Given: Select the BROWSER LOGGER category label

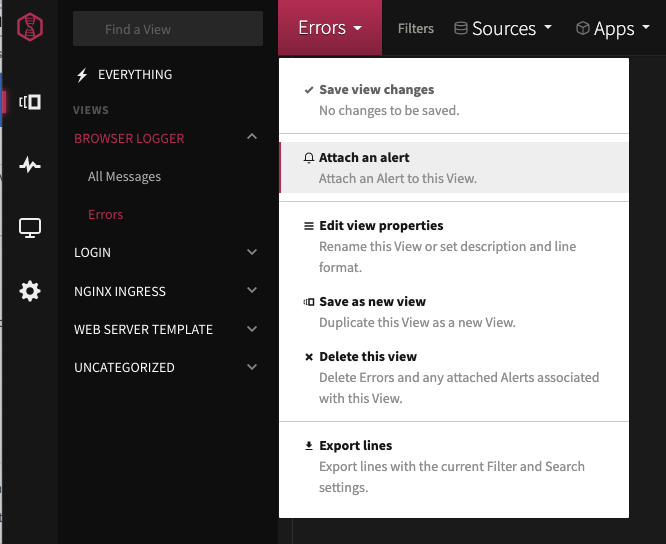Looking at the screenshot, I should (129, 138).
